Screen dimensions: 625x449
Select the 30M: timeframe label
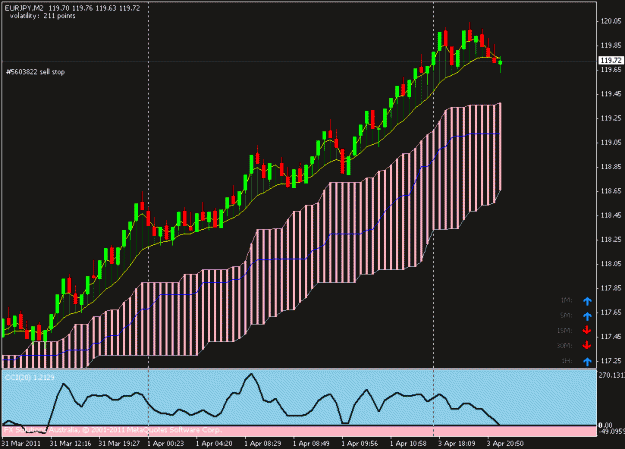coord(565,346)
